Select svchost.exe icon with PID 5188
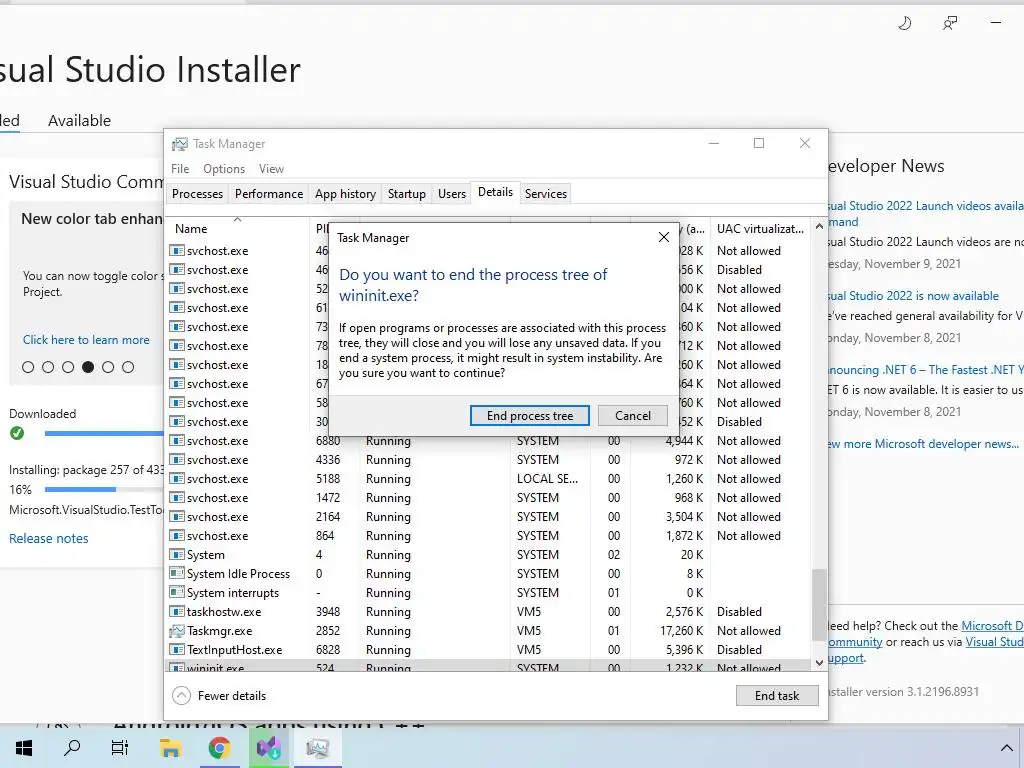Image resolution: width=1024 pixels, height=768 pixels. tap(176, 479)
